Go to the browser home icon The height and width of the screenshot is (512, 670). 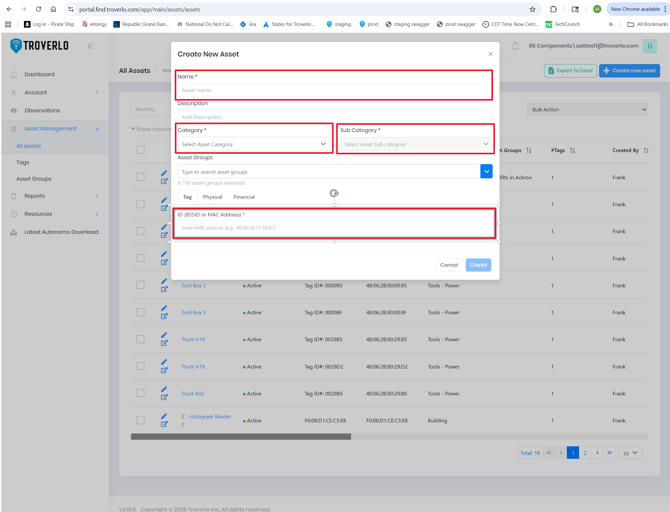tap(53, 9)
